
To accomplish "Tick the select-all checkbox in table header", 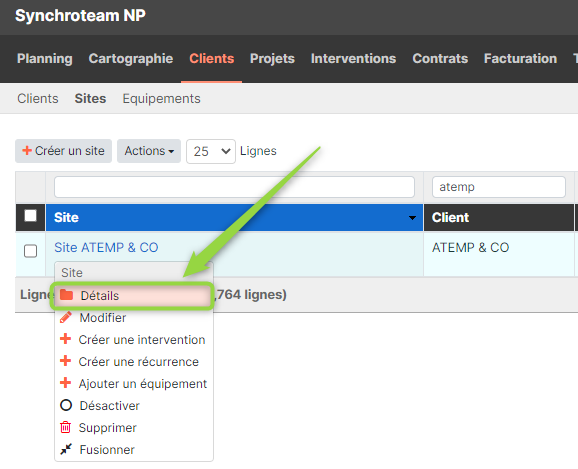I will tap(30, 216).
